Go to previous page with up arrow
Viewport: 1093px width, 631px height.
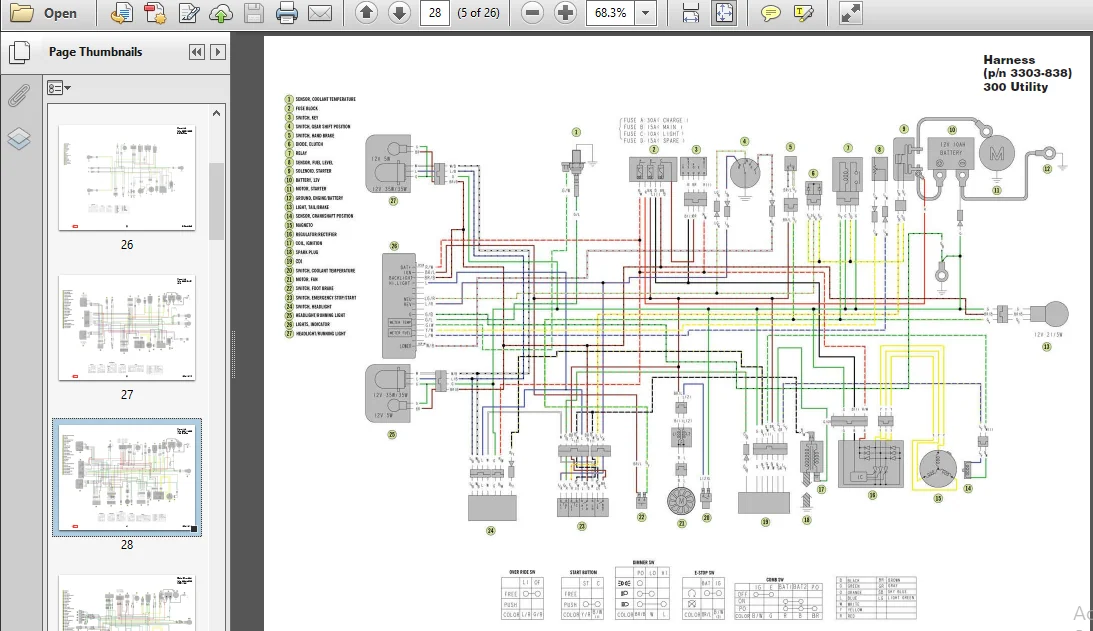tap(367, 13)
